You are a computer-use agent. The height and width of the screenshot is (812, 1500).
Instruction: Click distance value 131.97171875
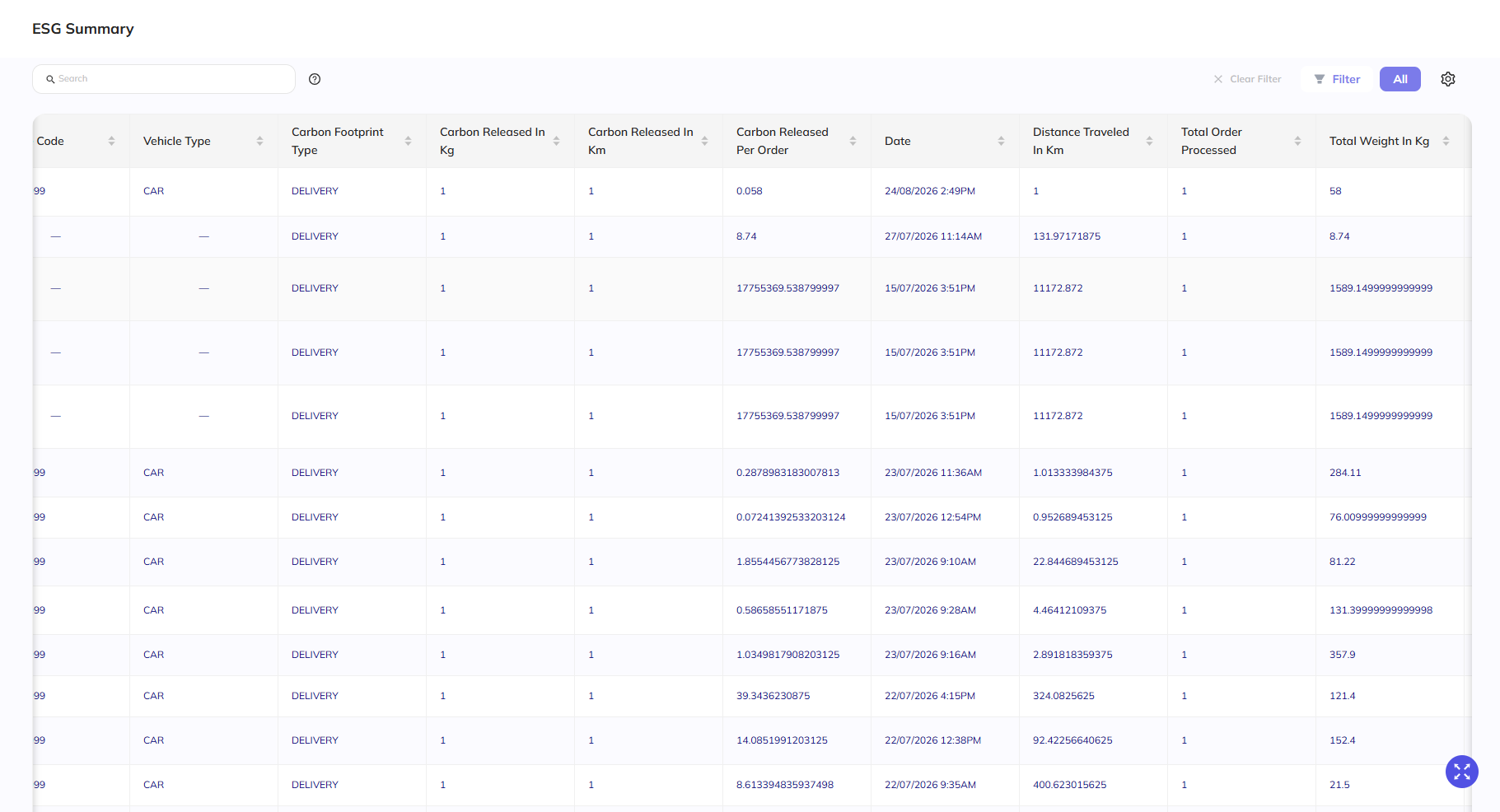point(1067,236)
